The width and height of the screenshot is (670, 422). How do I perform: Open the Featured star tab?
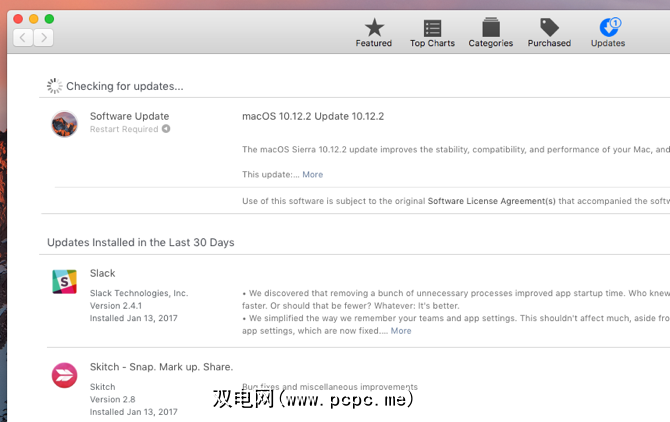(x=374, y=32)
